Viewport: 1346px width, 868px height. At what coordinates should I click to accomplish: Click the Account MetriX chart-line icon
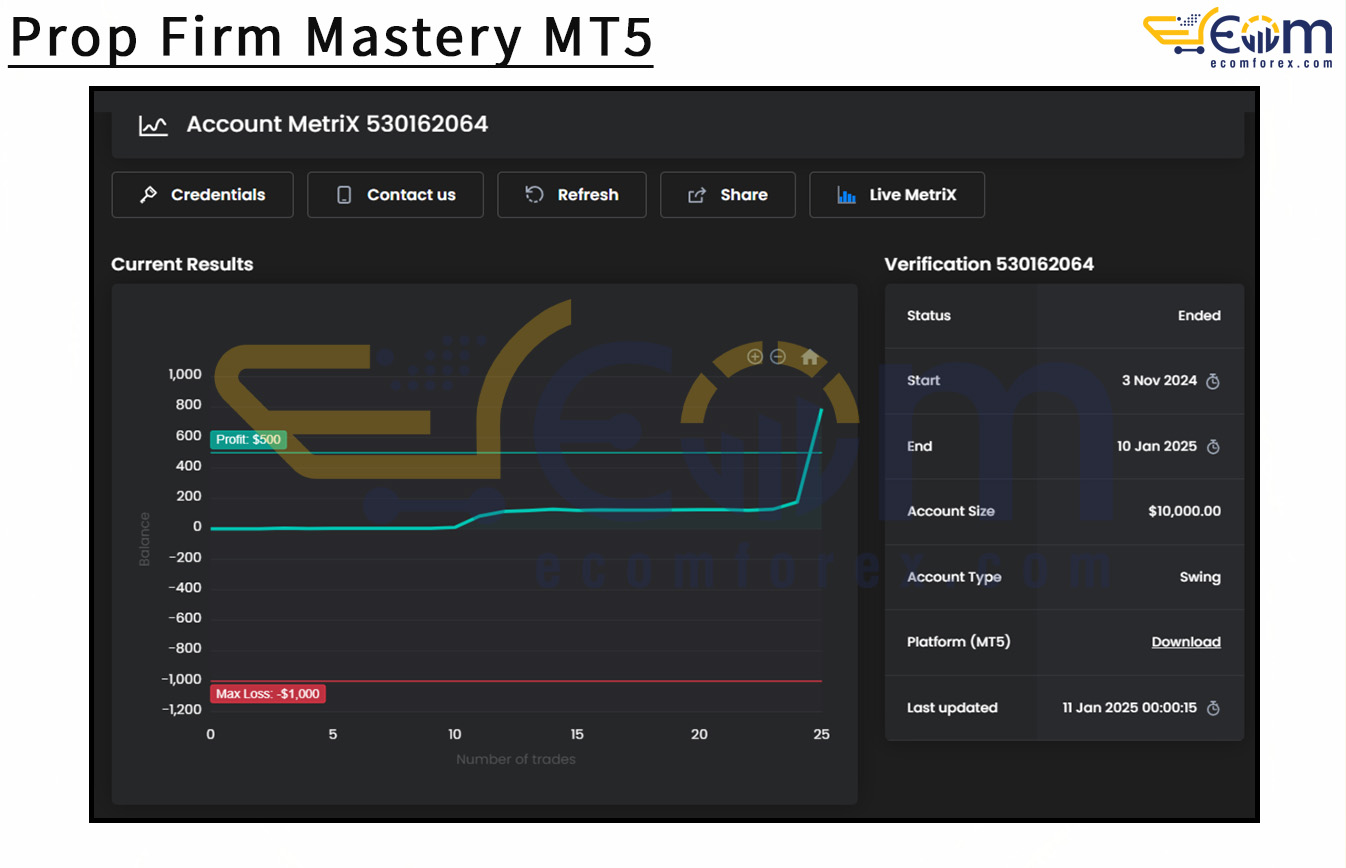click(x=153, y=125)
